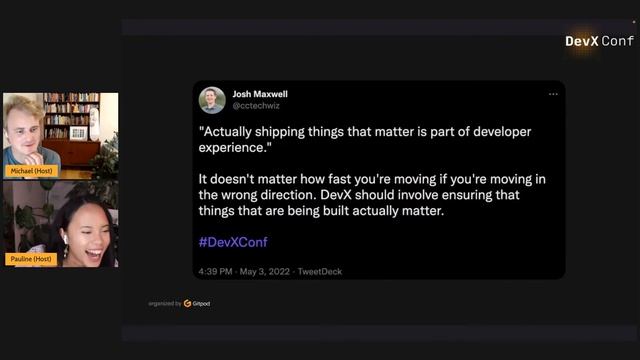The height and width of the screenshot is (360, 640).
Task: Click the bookshelf behind Michael
Action: pos(71,116)
